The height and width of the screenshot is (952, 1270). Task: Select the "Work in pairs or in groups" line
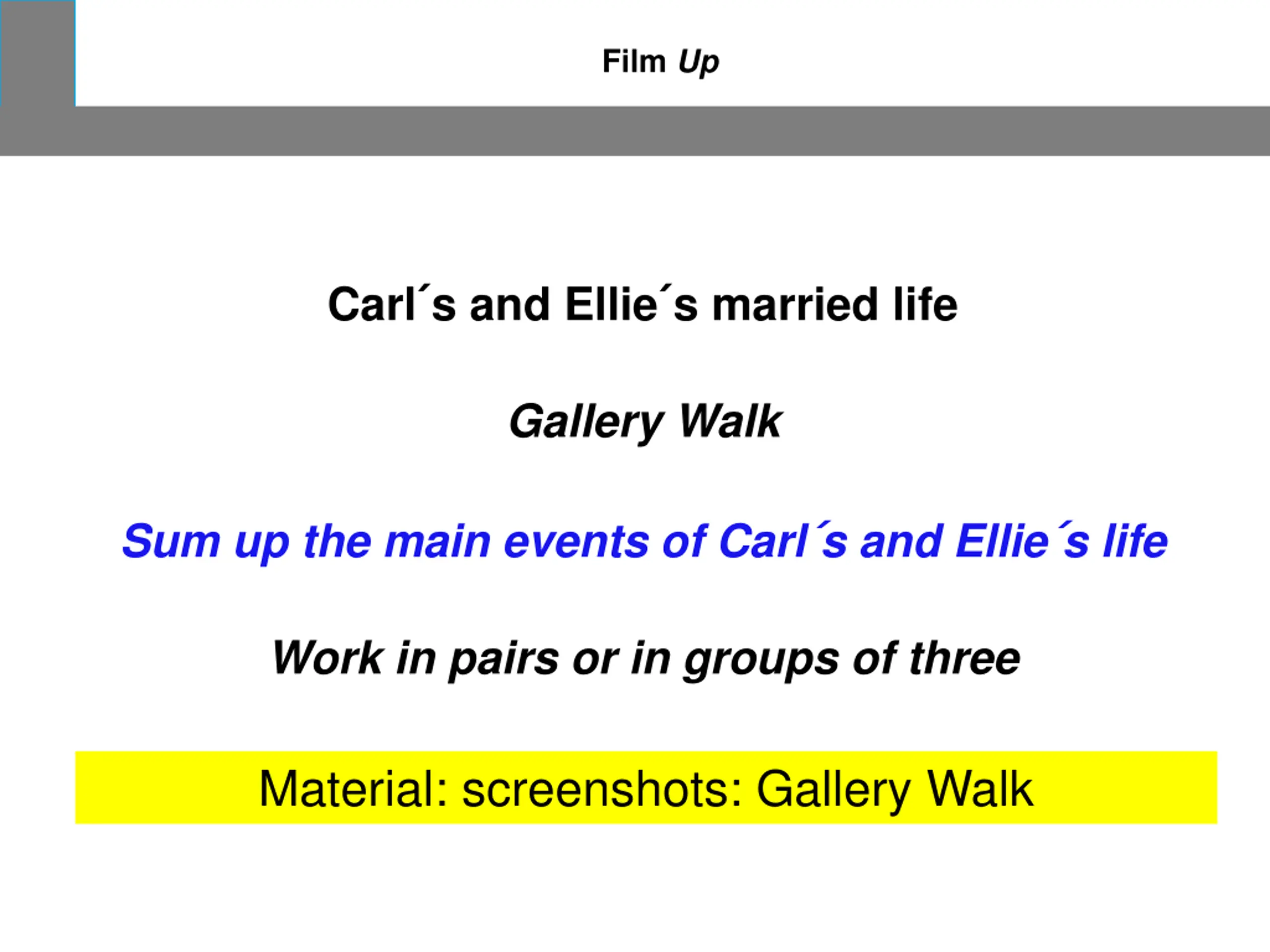646,659
